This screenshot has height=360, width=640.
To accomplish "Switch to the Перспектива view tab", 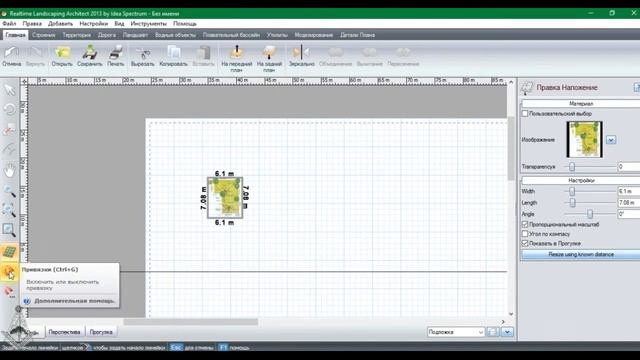I will click(64, 332).
